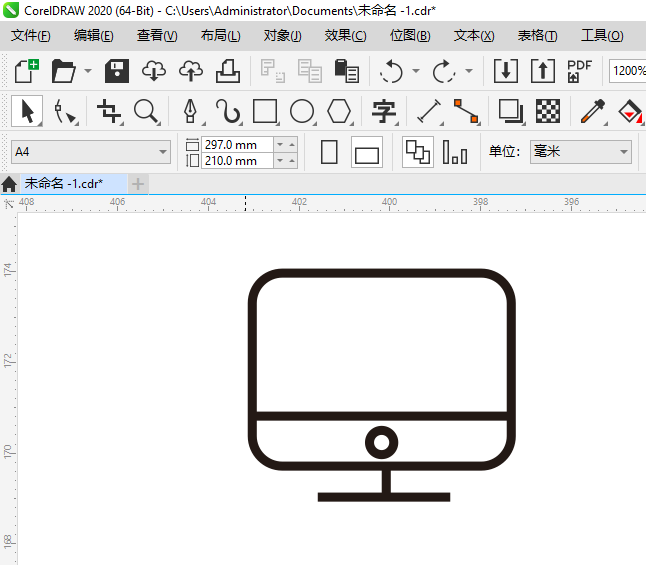Open the 文件(F) menu
Screen dimensions: 646x565
pos(31,35)
